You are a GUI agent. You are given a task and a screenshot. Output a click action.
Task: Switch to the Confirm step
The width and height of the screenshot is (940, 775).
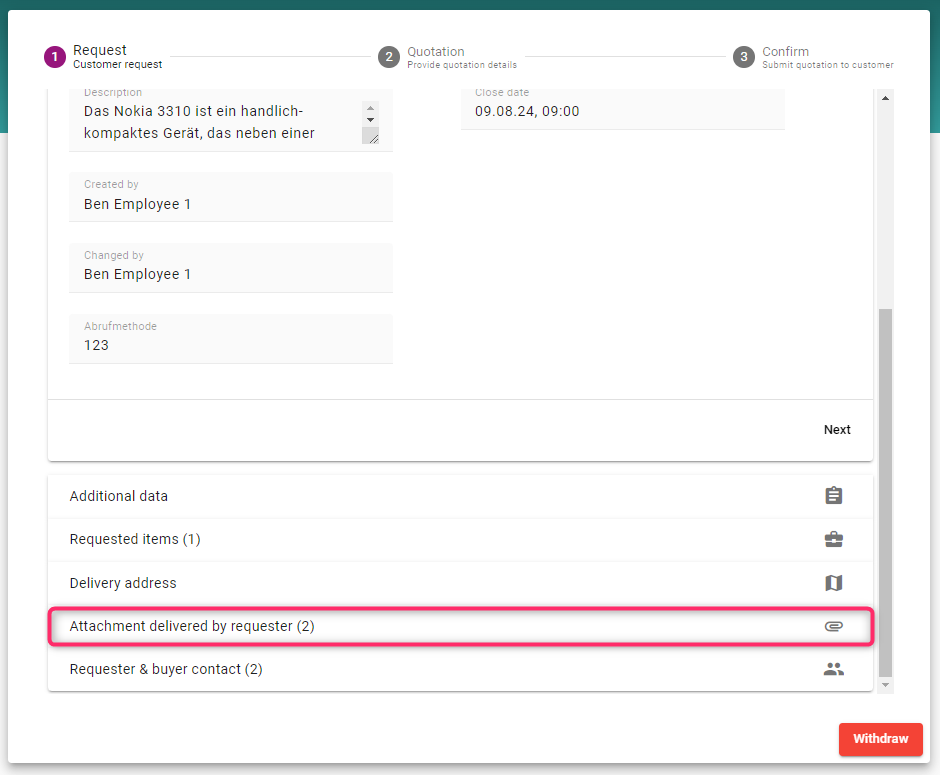[x=786, y=52]
